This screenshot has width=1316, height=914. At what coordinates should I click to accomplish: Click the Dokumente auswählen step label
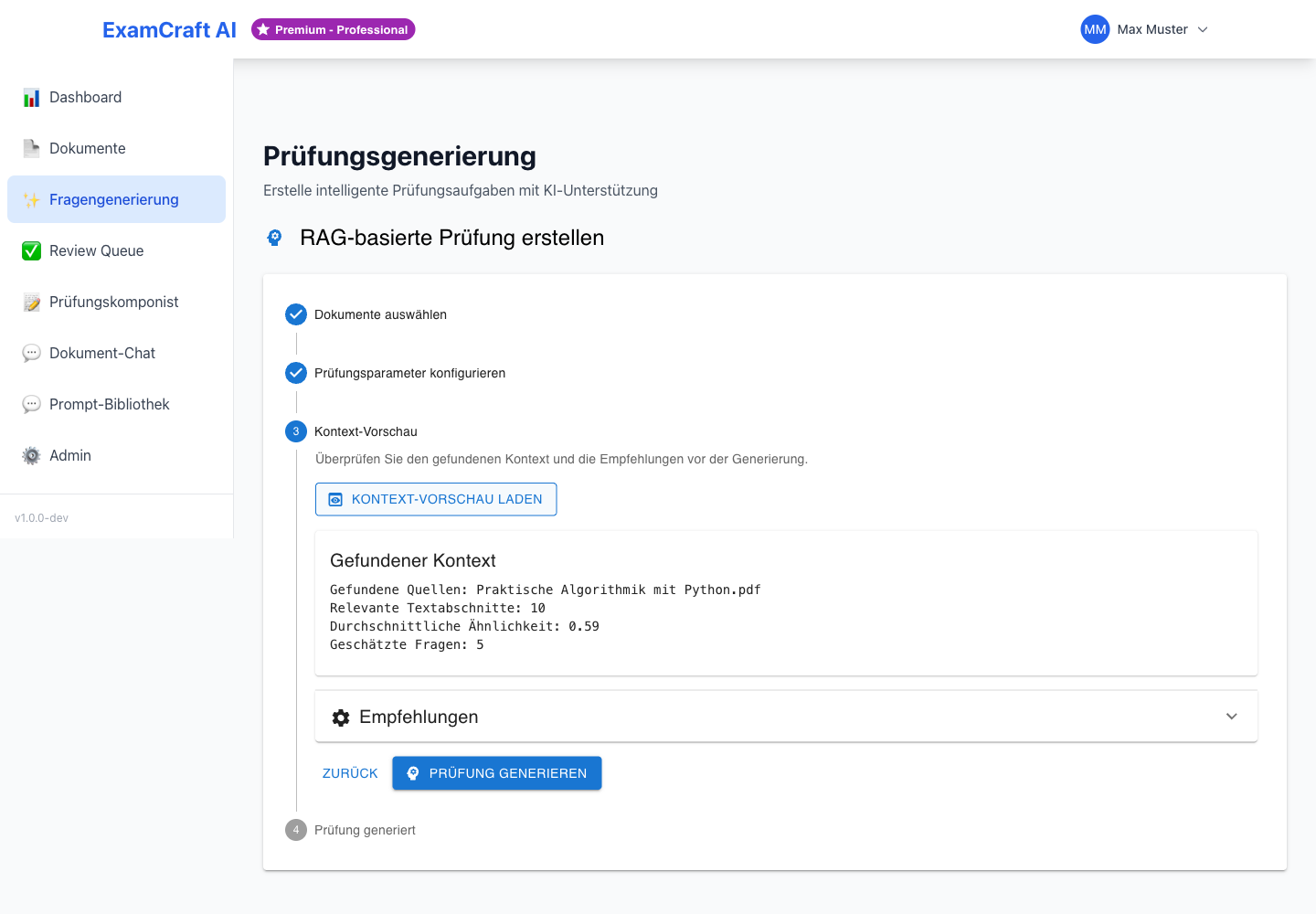[x=380, y=314]
